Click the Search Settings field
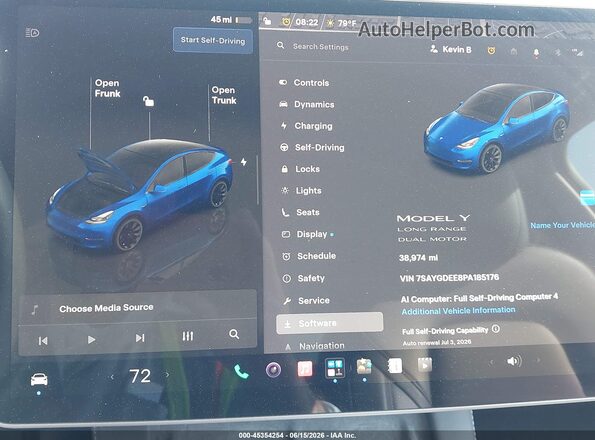595x440 pixels. point(320,47)
